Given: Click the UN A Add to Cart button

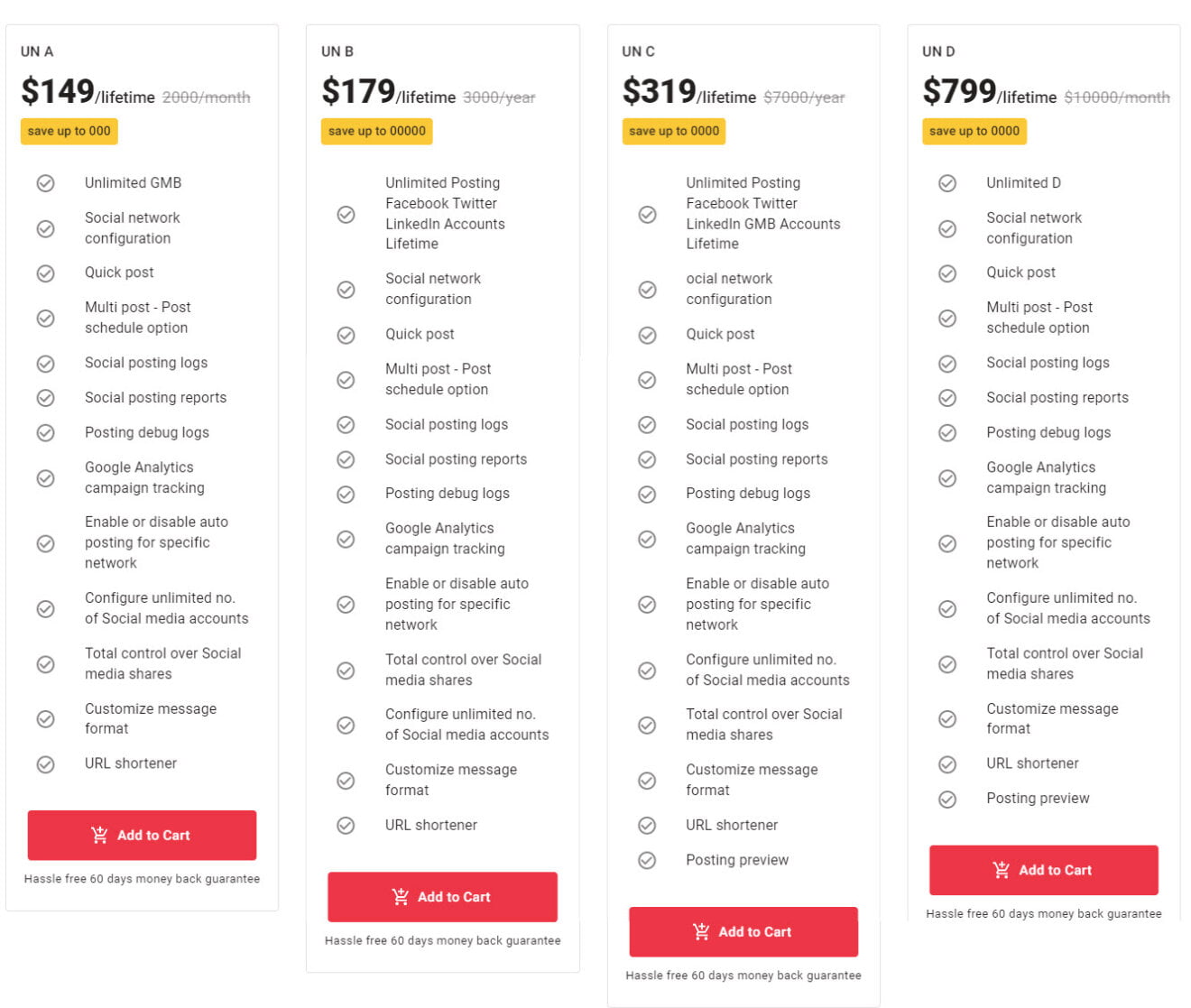Looking at the screenshot, I should pos(142,835).
